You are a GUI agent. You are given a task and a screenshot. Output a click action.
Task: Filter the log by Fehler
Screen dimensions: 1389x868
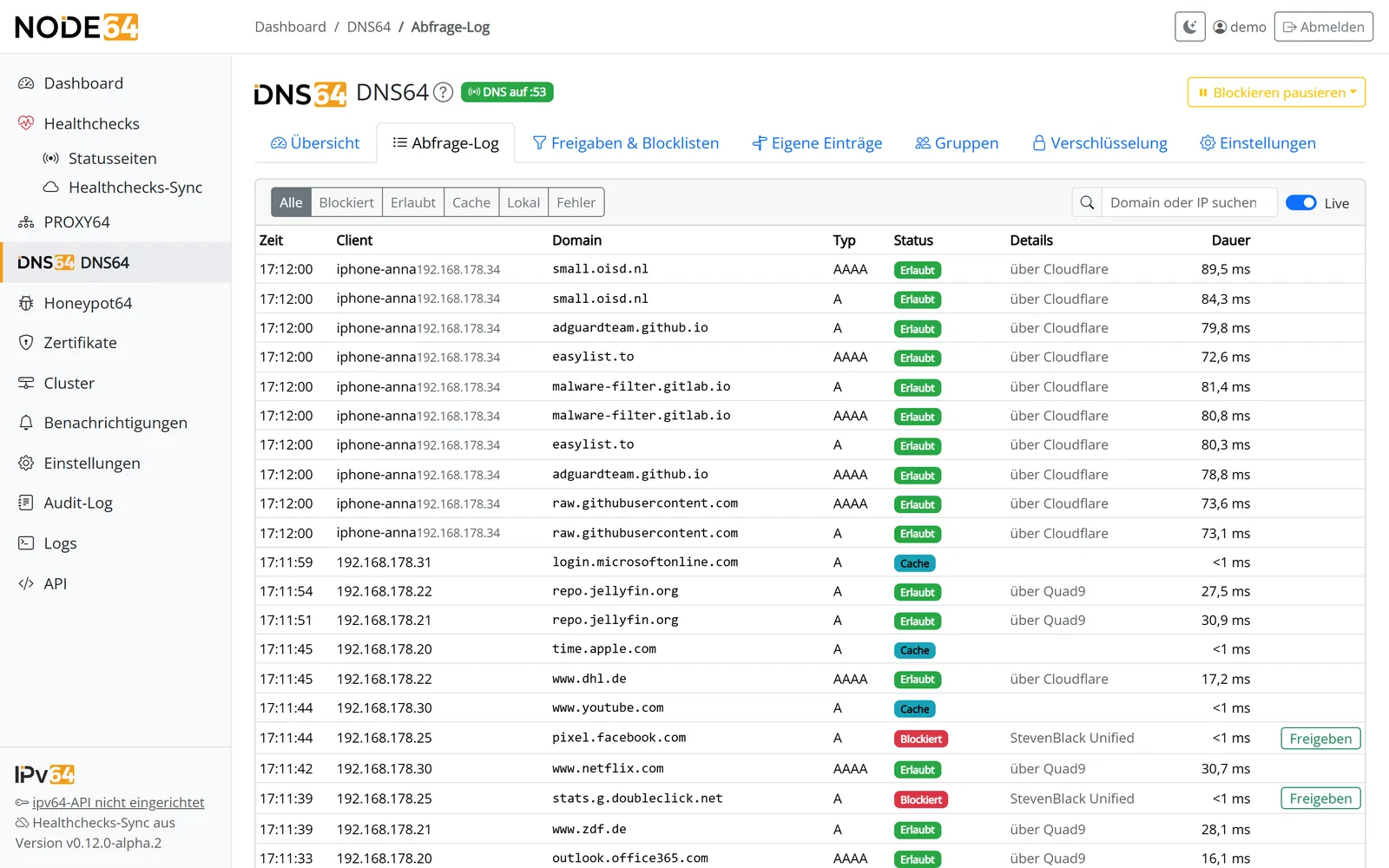pos(576,203)
